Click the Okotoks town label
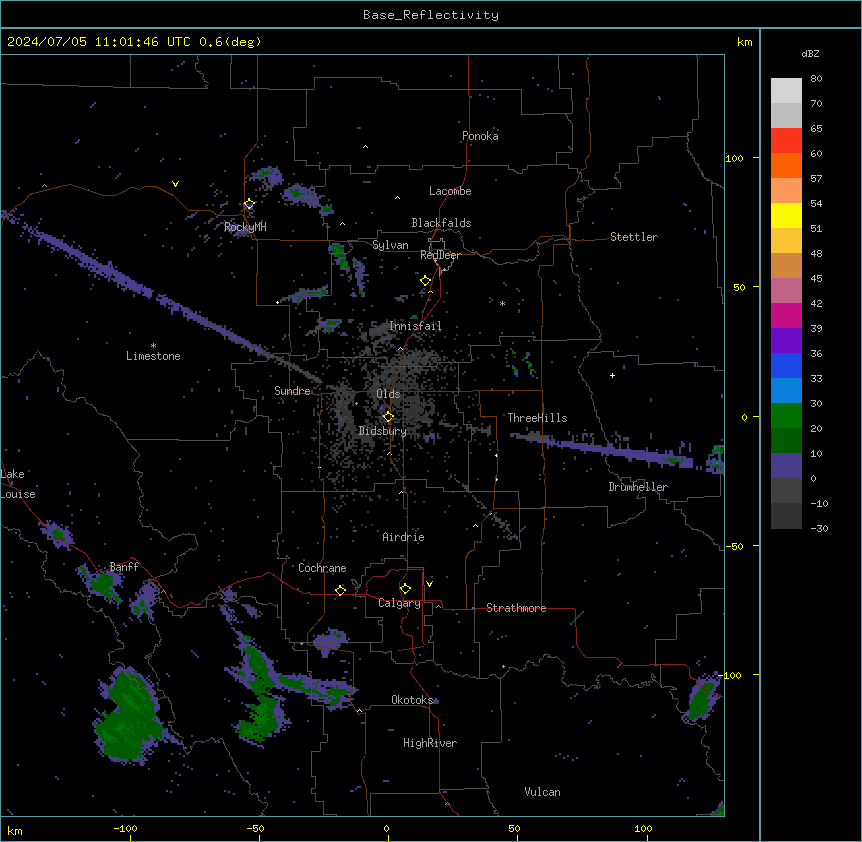This screenshot has height=842, width=862. 412,700
